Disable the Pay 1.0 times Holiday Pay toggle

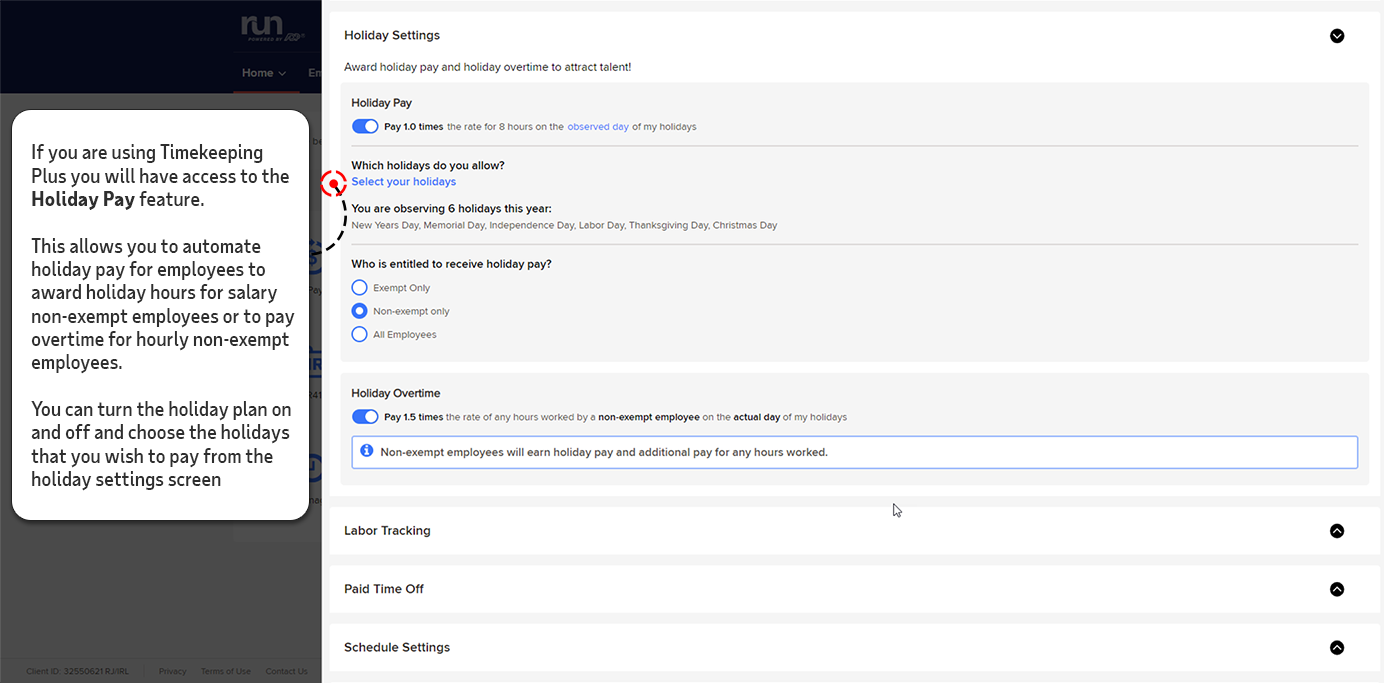(365, 126)
